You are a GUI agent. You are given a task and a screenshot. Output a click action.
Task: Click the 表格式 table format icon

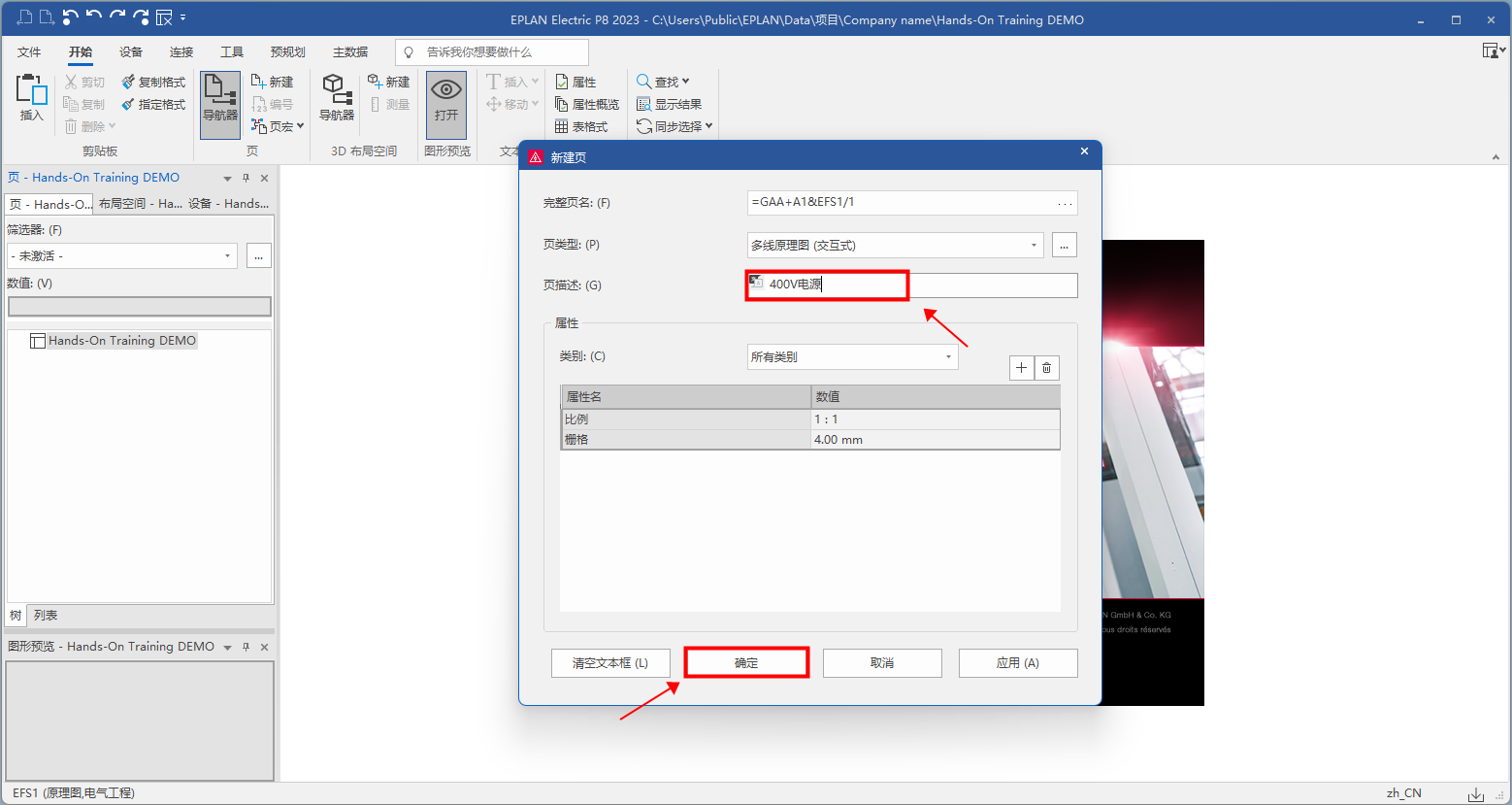pos(562,126)
